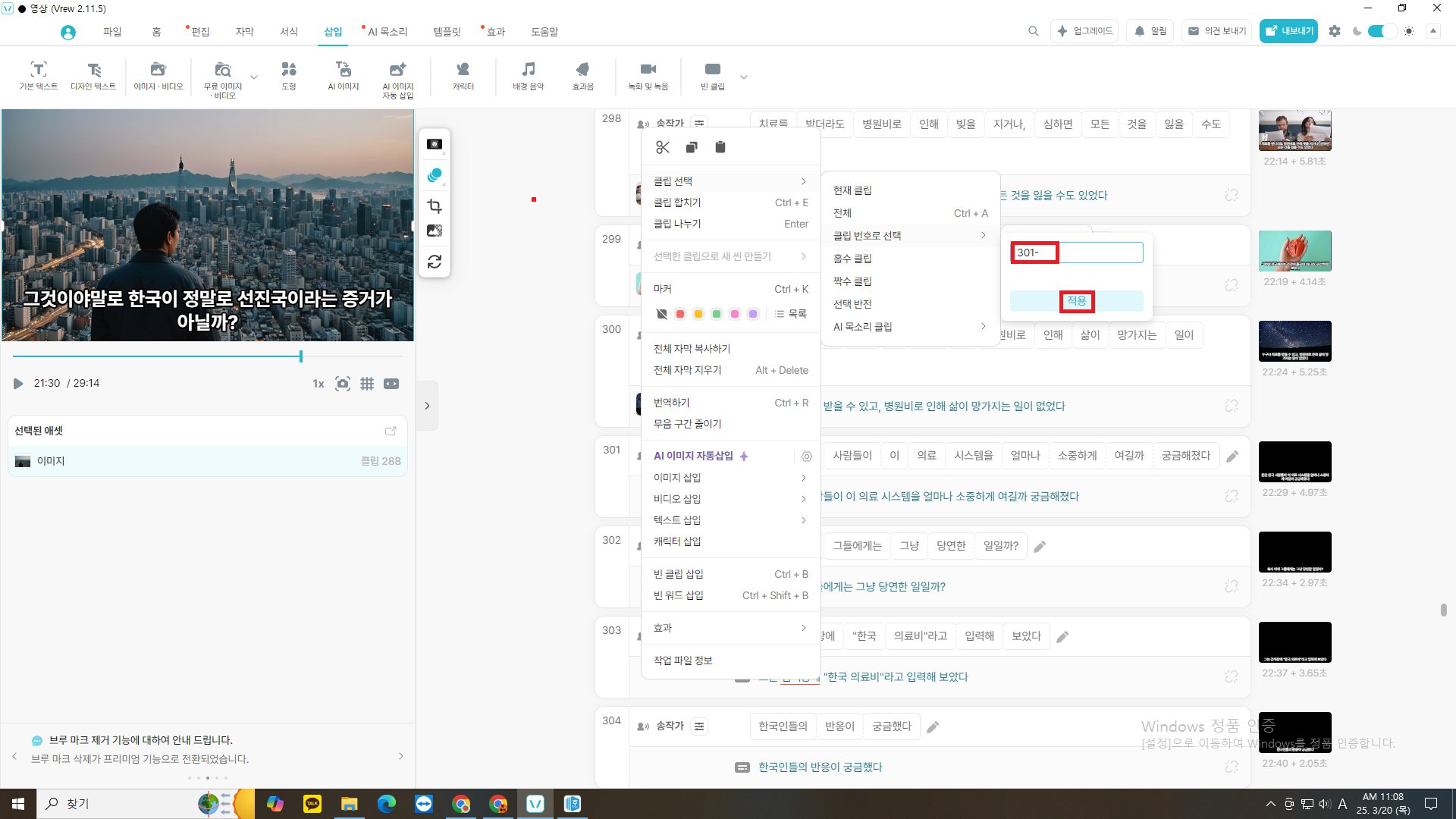The image size is (1456, 819).
Task: Open the 자막 menu tab
Action: point(244,31)
